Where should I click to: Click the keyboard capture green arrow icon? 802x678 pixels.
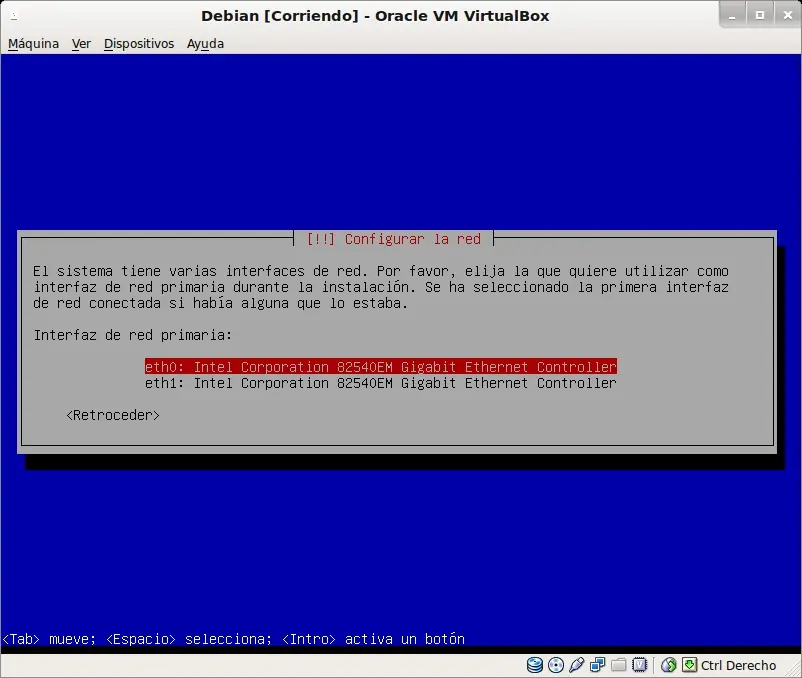click(689, 665)
